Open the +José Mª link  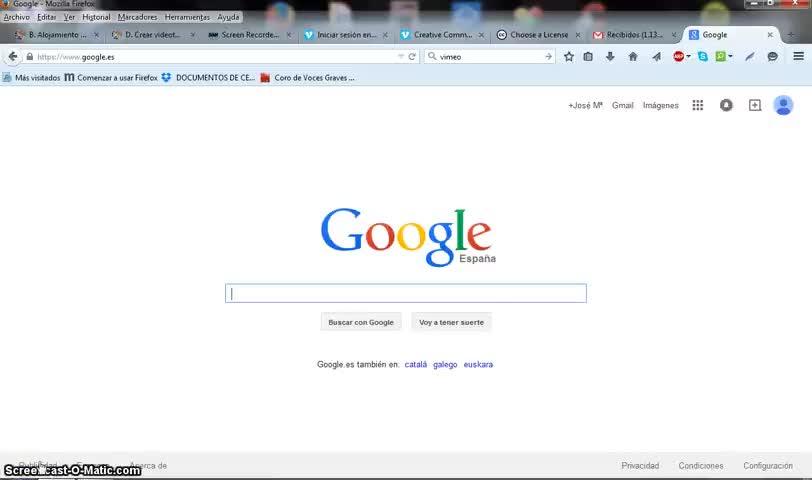(585, 105)
